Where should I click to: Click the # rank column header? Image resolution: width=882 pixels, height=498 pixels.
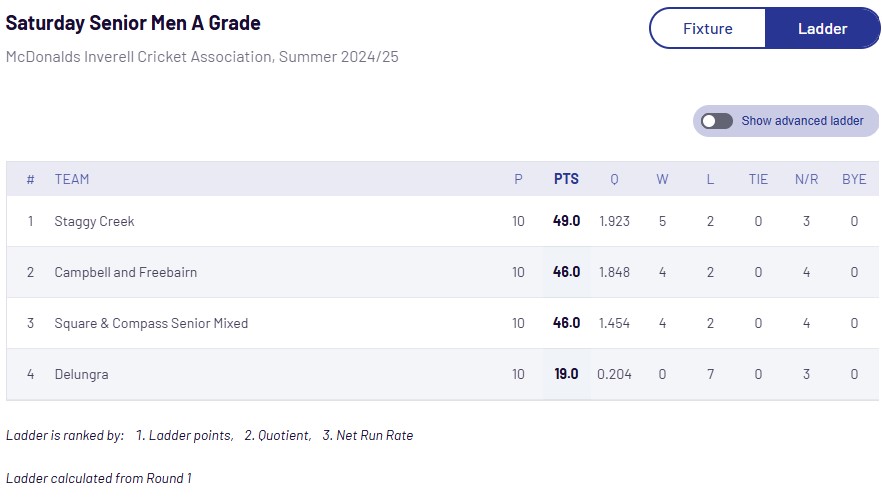[x=30, y=179]
